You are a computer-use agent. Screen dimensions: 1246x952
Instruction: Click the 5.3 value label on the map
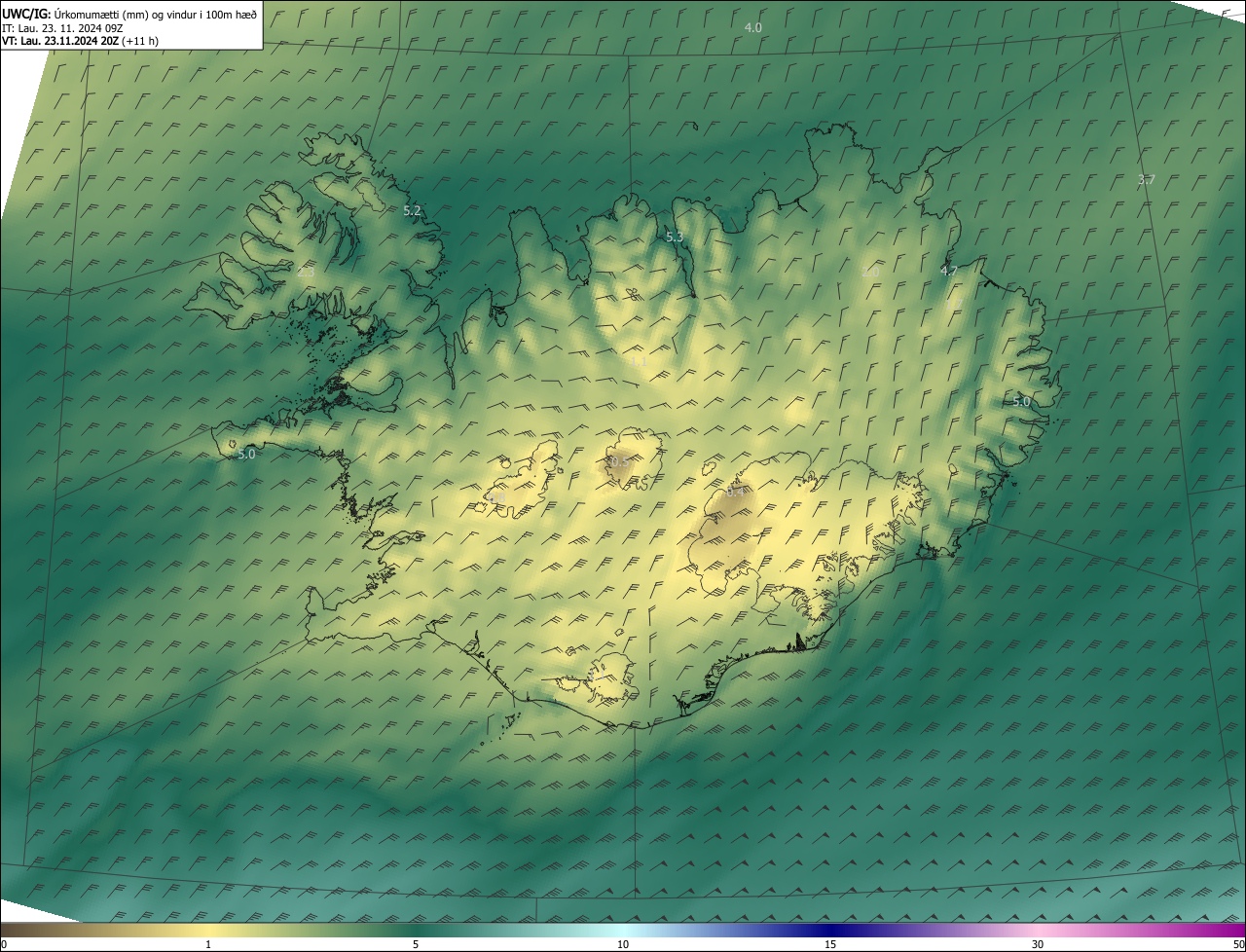tap(675, 237)
